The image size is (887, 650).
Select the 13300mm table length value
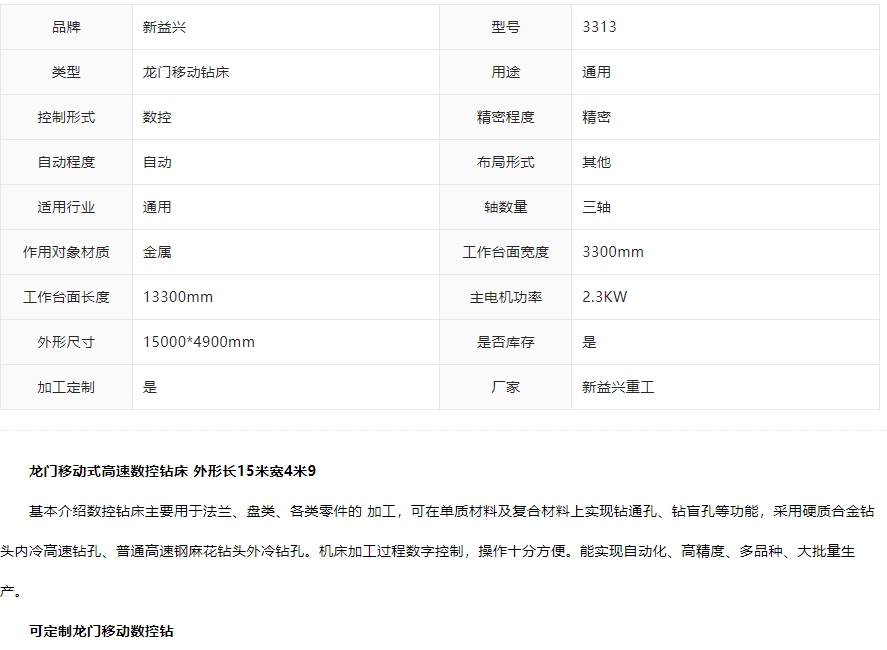[x=178, y=297]
